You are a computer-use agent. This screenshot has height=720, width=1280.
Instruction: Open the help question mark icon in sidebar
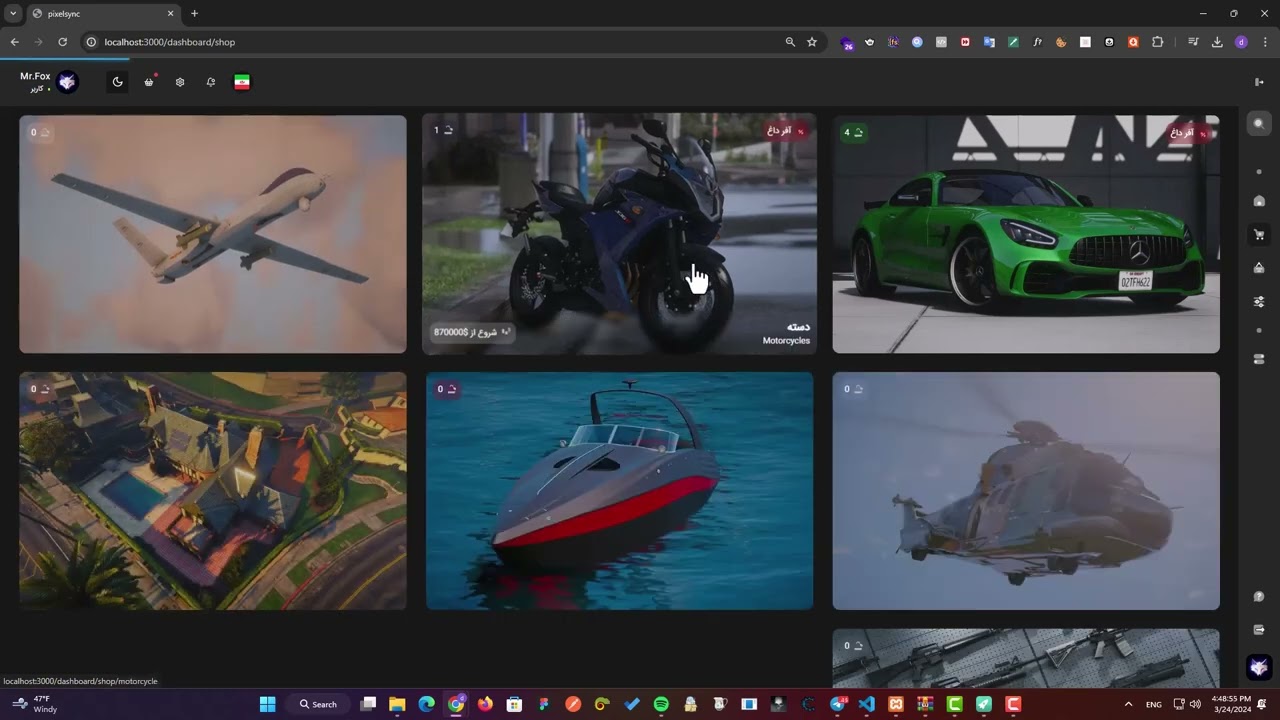click(1259, 597)
